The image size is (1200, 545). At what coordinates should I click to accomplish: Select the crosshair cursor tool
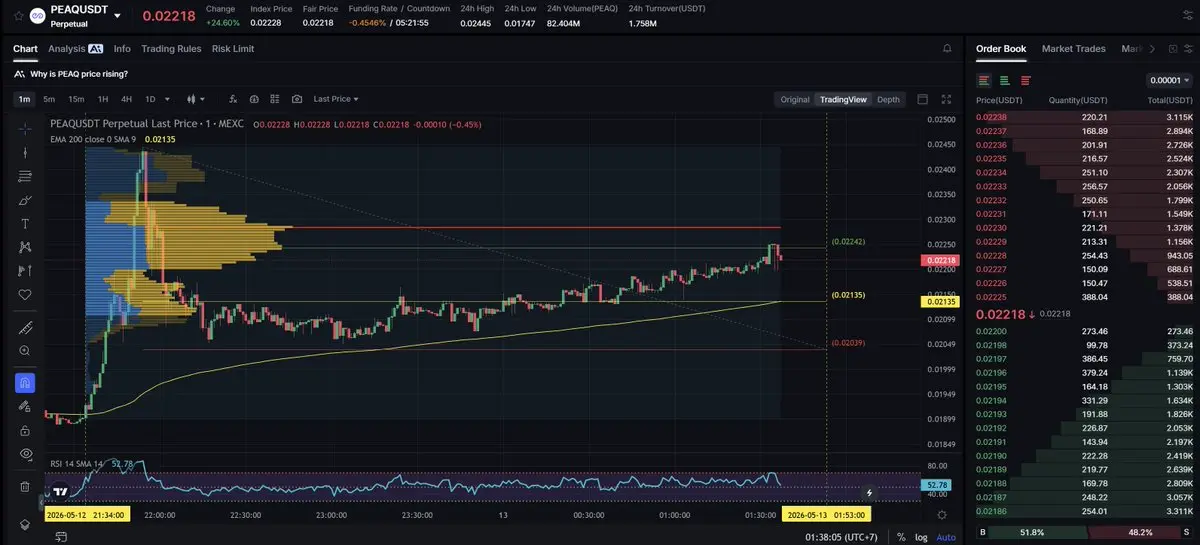pyautogui.click(x=25, y=128)
